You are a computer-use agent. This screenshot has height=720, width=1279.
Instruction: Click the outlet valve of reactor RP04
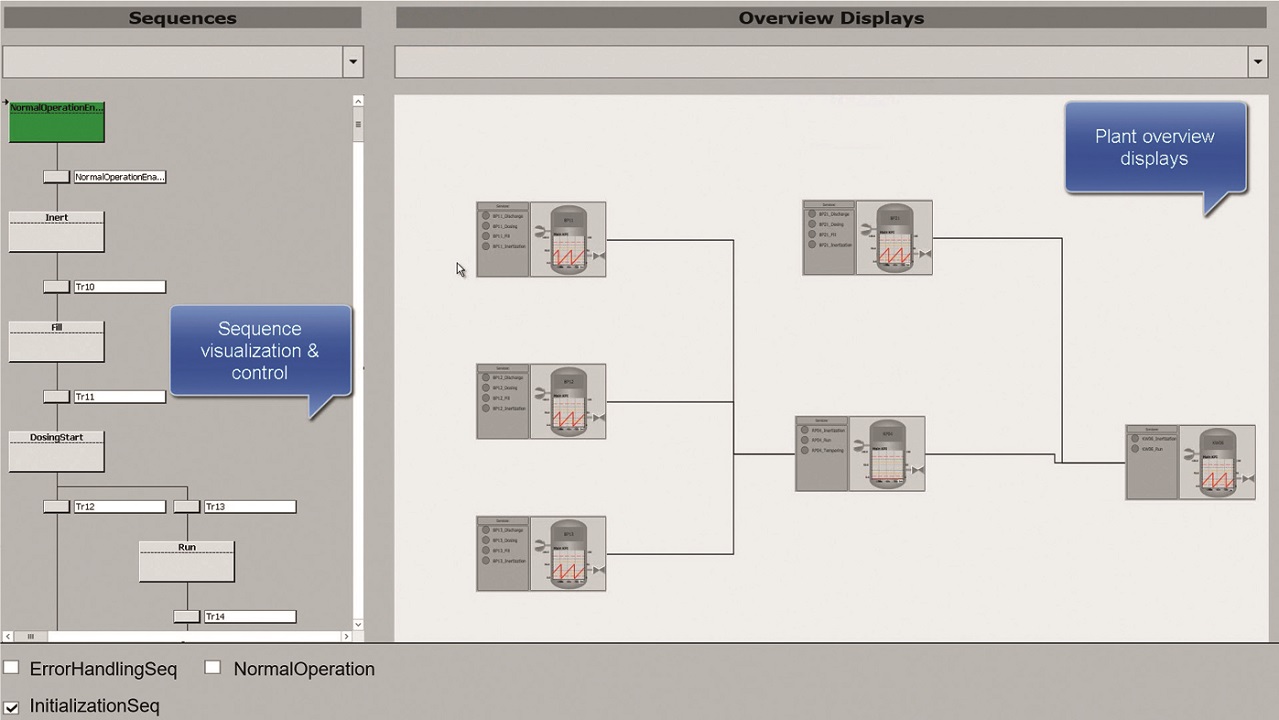point(918,469)
